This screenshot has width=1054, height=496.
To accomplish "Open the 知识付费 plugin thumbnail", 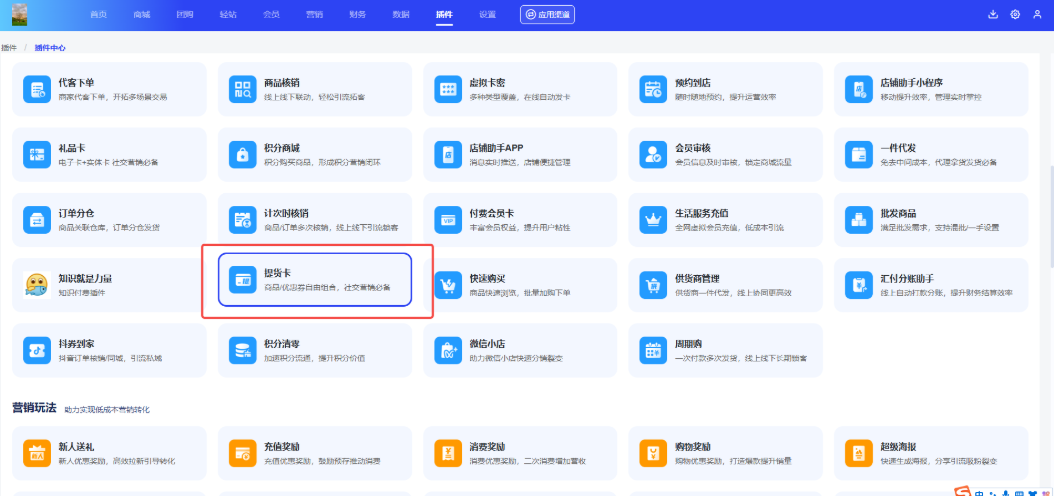I will (37, 285).
